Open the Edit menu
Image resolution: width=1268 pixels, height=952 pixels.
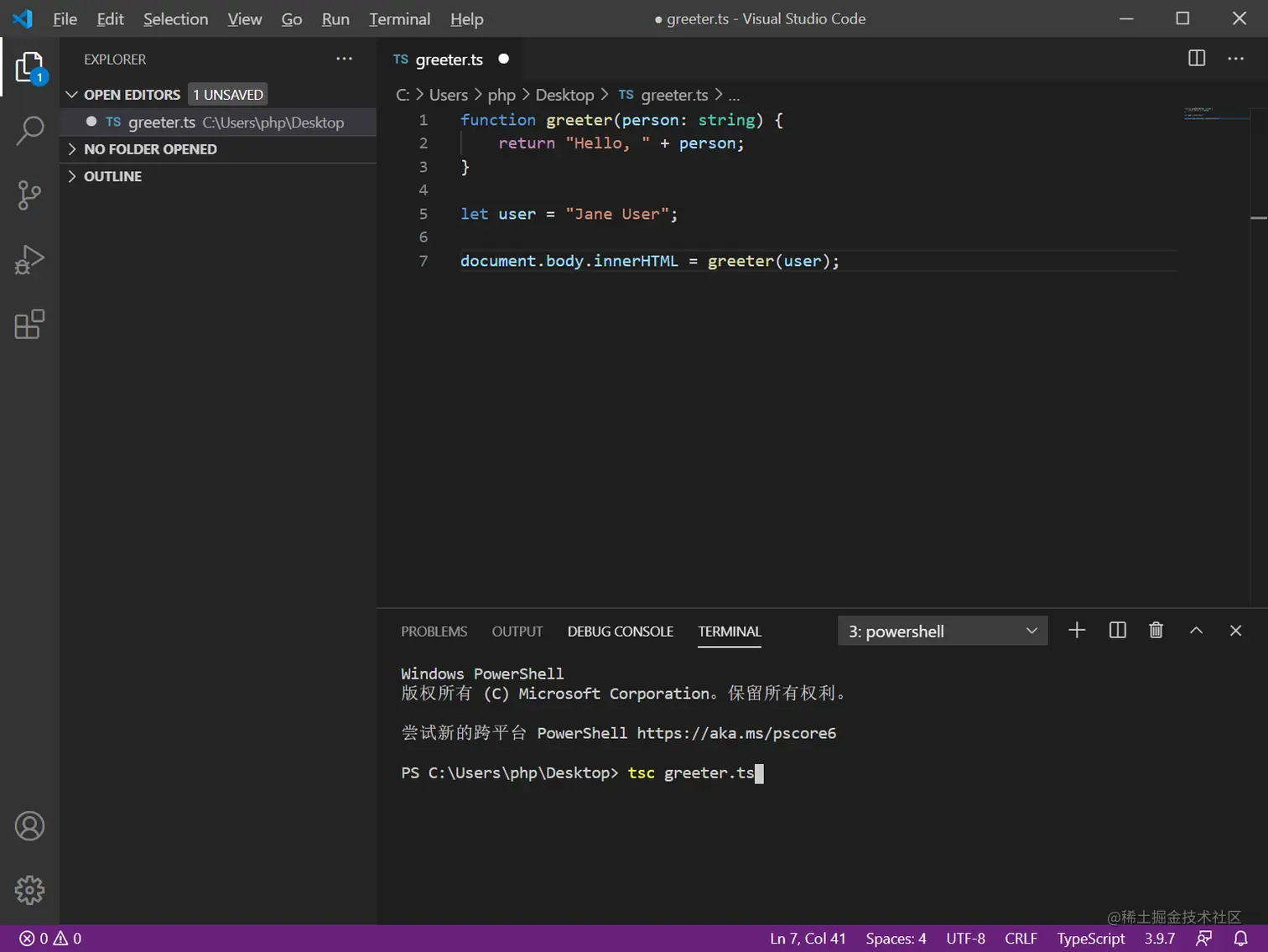pyautogui.click(x=110, y=18)
